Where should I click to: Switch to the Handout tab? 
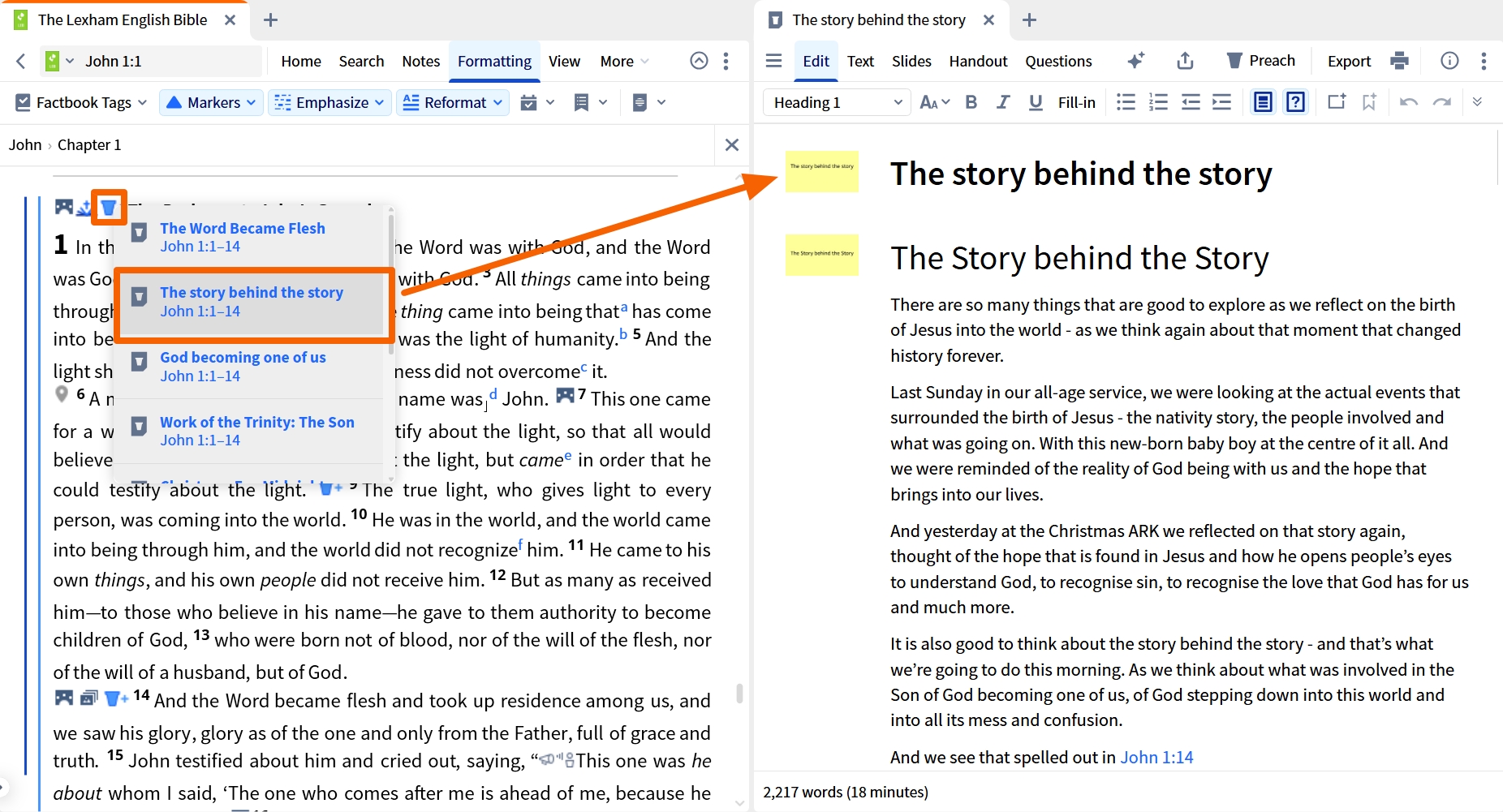[978, 61]
